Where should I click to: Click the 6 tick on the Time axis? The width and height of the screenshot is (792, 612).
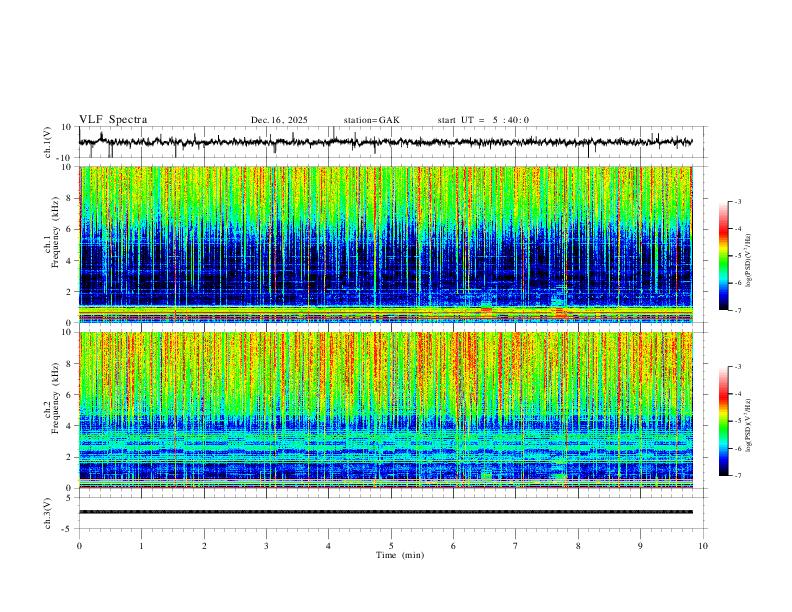(453, 546)
